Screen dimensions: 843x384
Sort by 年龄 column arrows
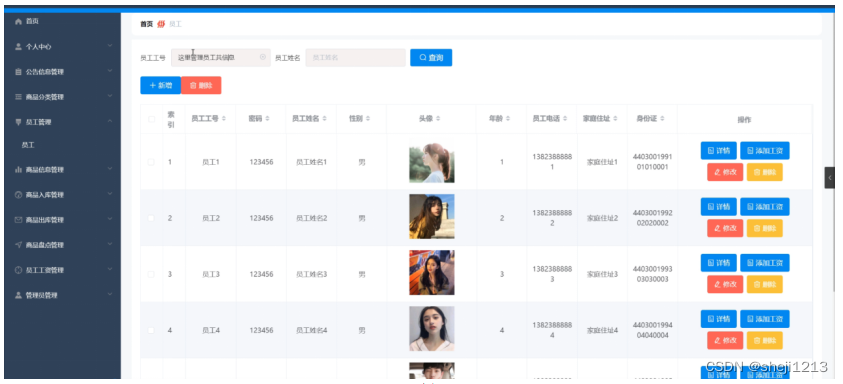tap(508, 119)
